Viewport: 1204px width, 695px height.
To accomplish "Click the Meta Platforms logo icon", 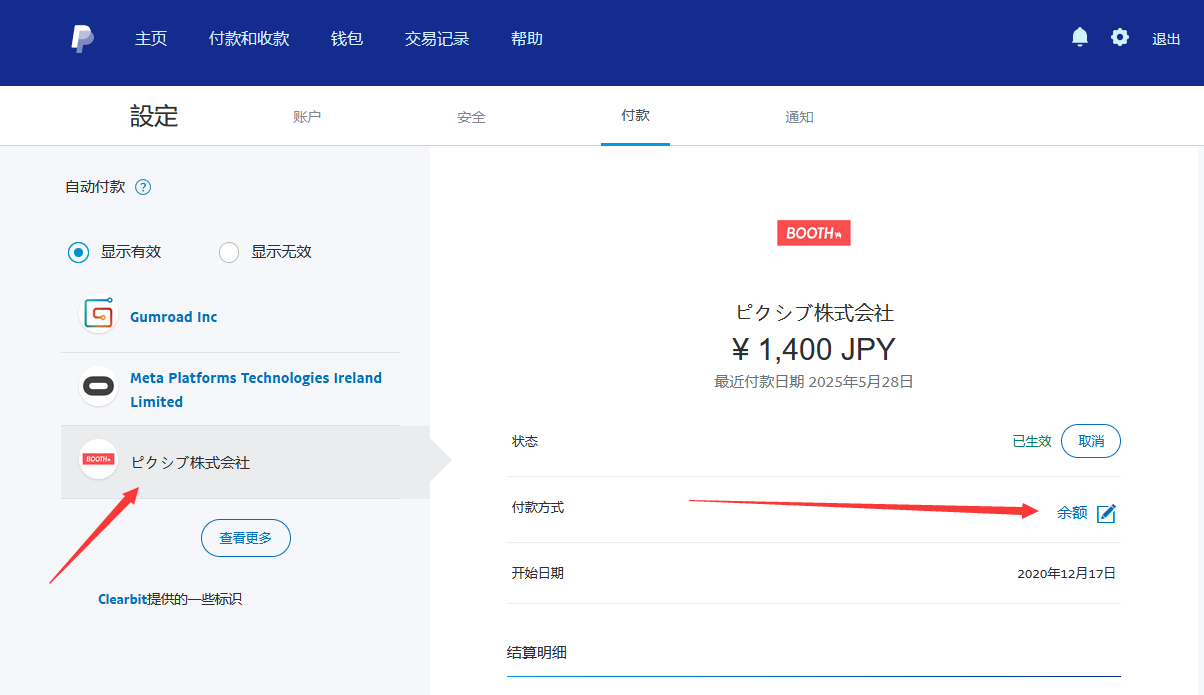I will coord(99,387).
